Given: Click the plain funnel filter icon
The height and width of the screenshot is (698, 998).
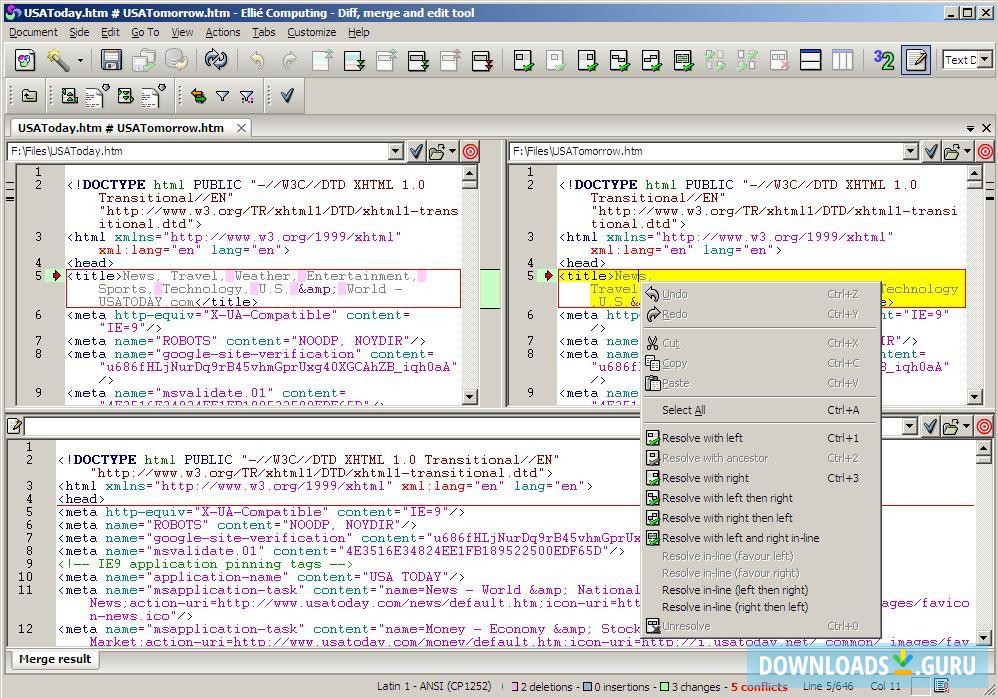Looking at the screenshot, I should (222, 96).
